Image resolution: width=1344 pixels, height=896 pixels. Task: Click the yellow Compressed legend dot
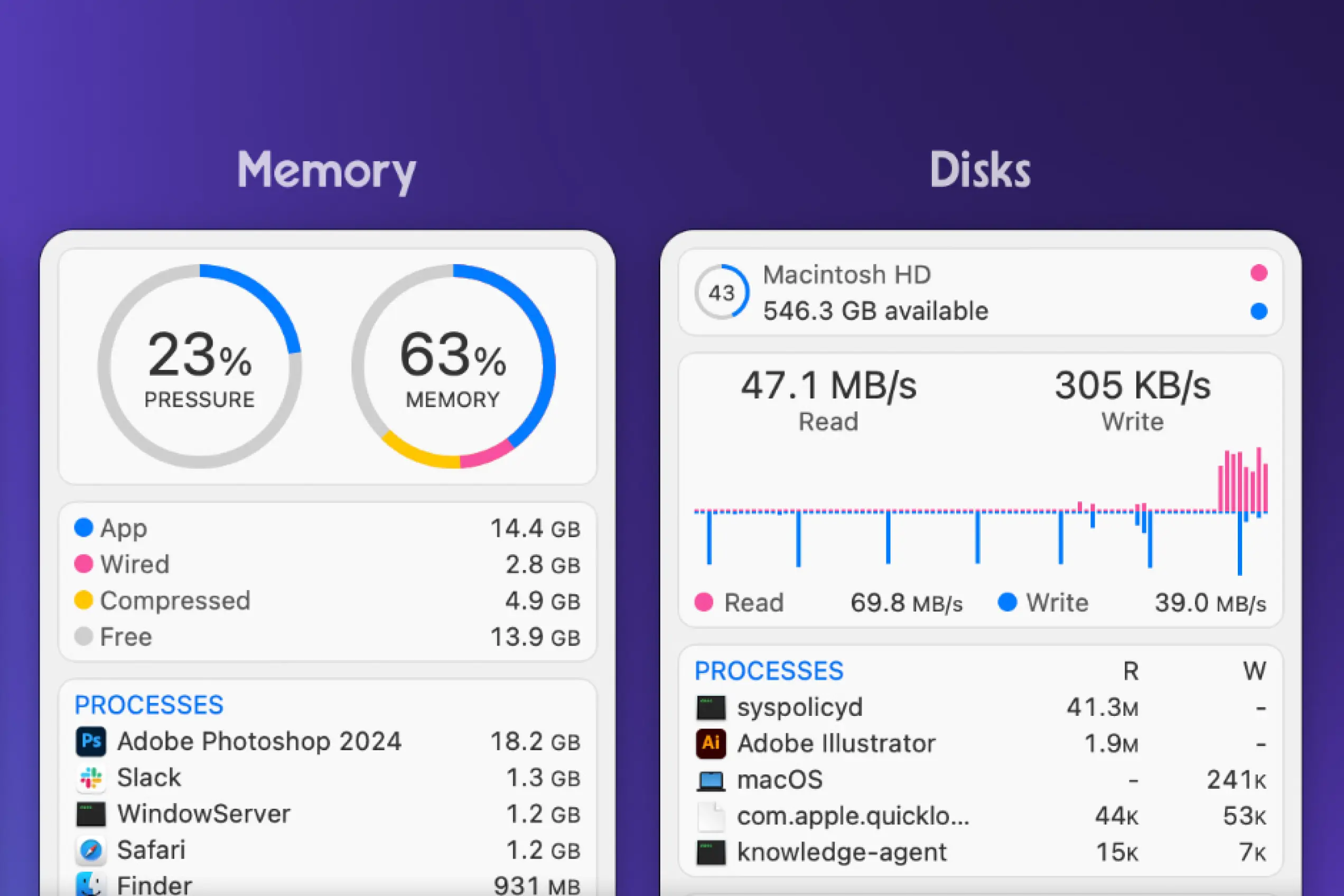point(83,600)
